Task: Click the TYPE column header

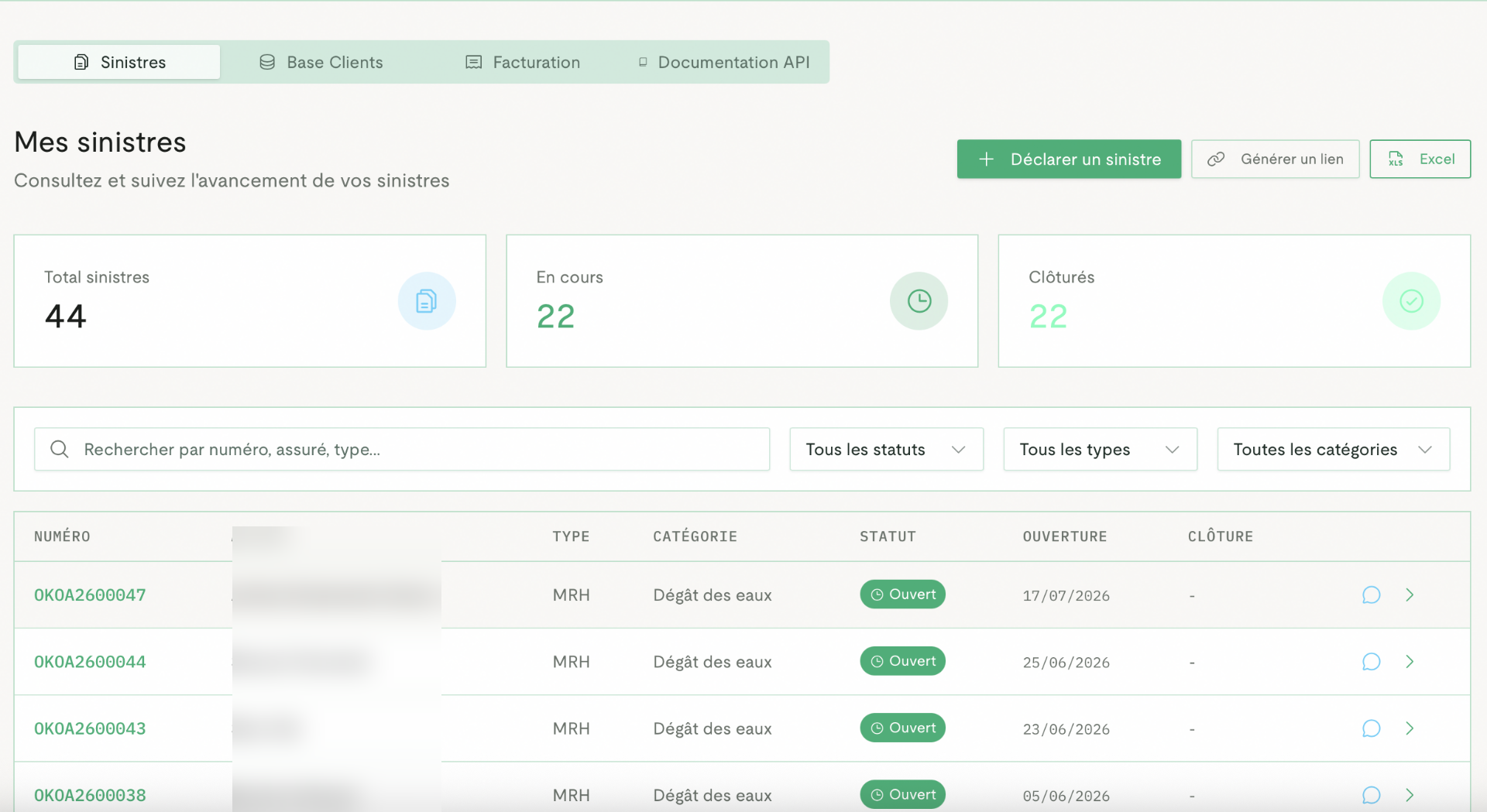Action: point(571,536)
